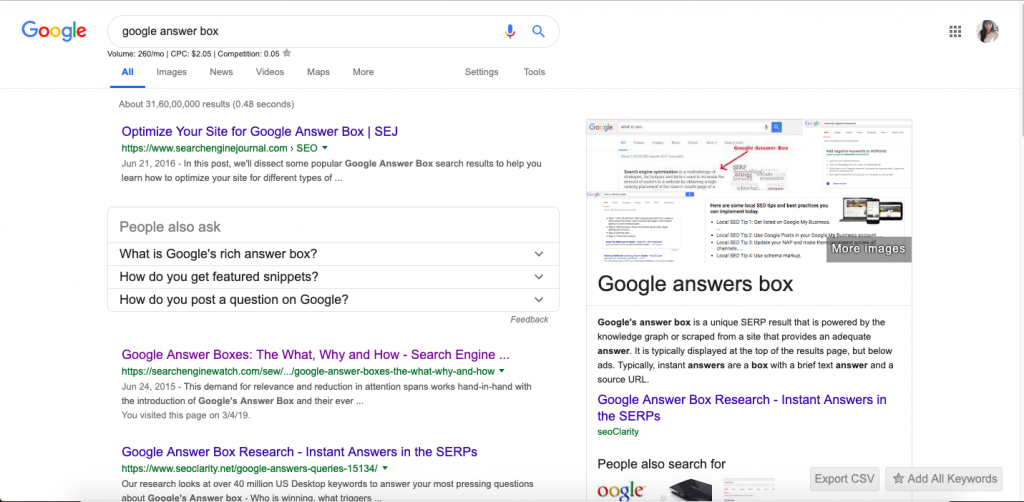Click People also search for heading
This screenshot has height=502, width=1024.
point(662,464)
